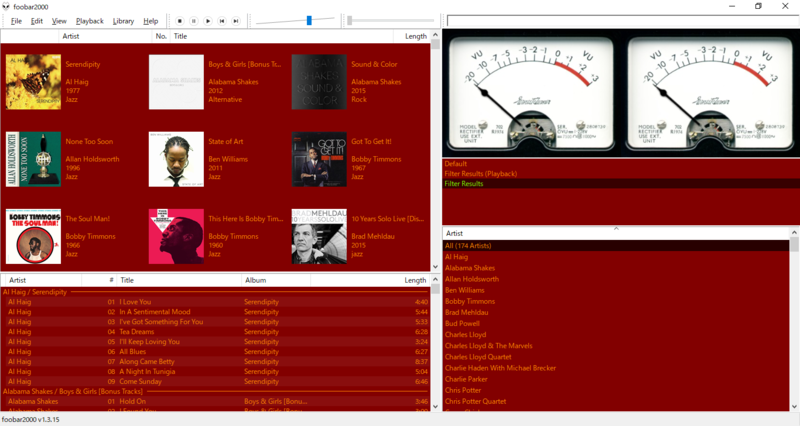Select the Serendipity album cover
Image resolution: width=800 pixels, height=426 pixels.
[x=33, y=82]
